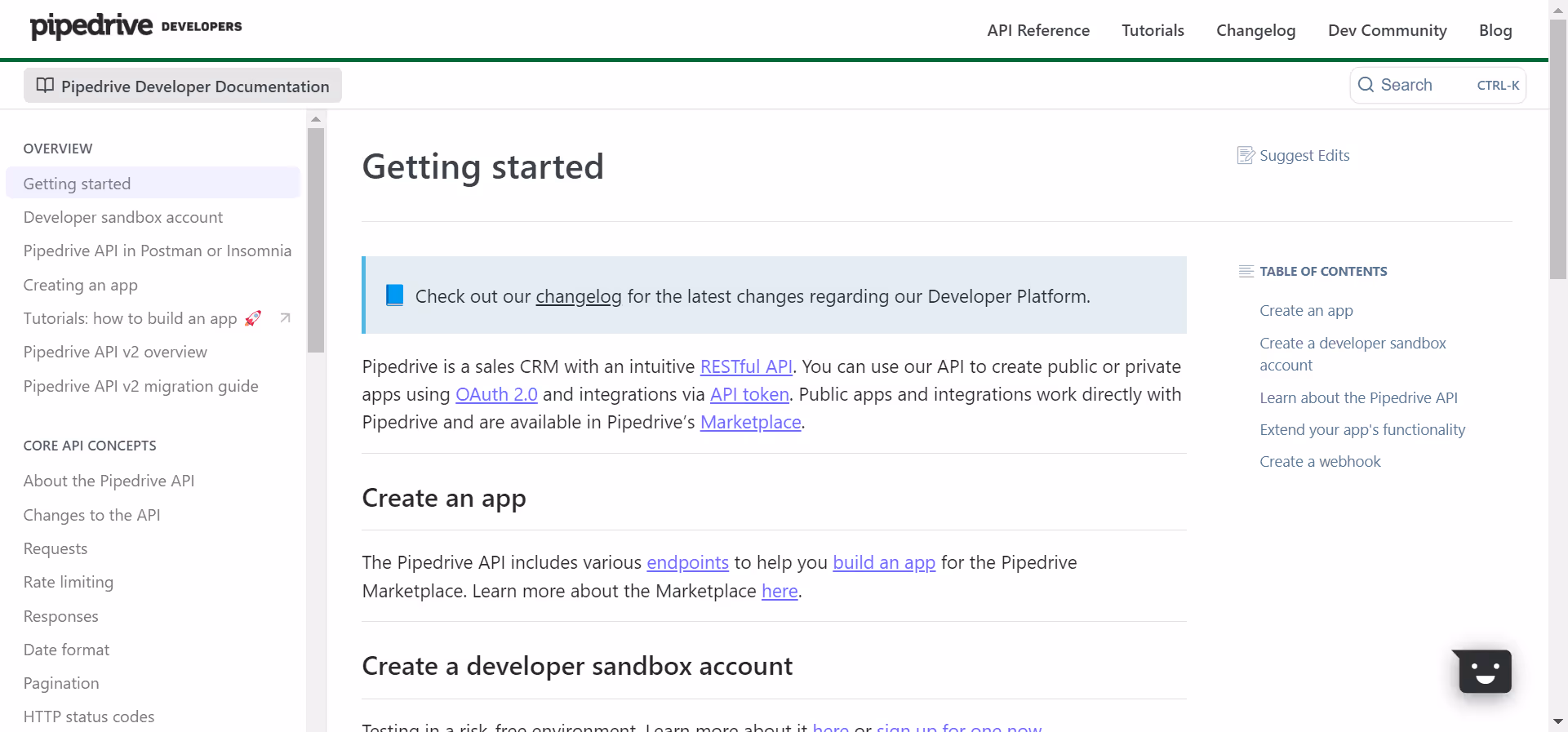
Task: Click the Search input field
Action: 1437,85
